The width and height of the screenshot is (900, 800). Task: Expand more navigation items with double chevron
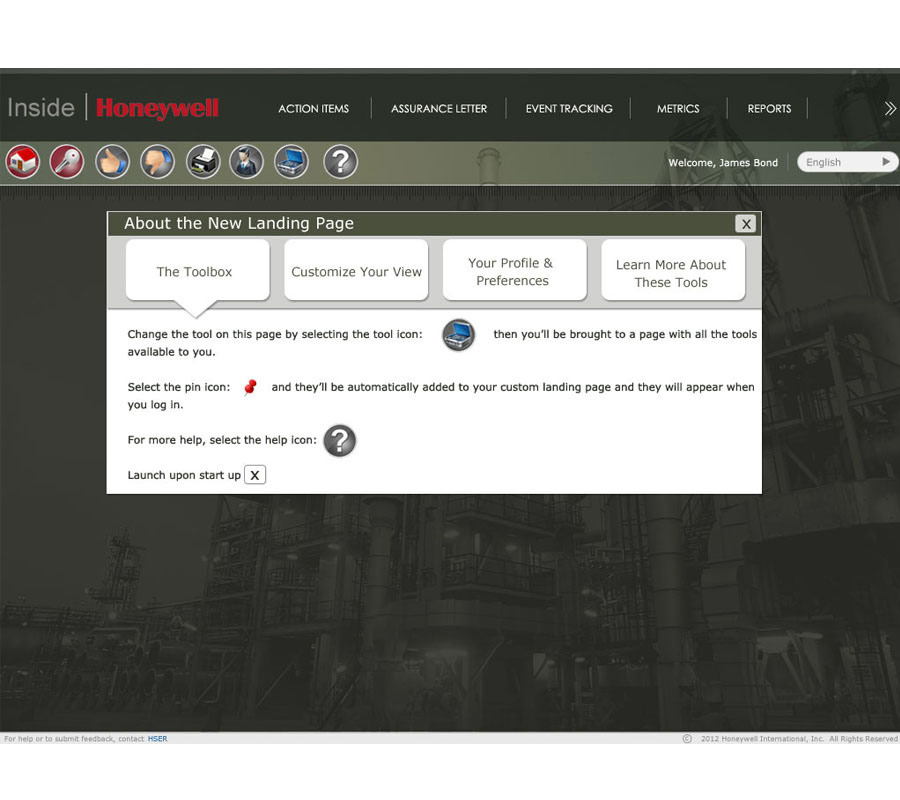889,108
